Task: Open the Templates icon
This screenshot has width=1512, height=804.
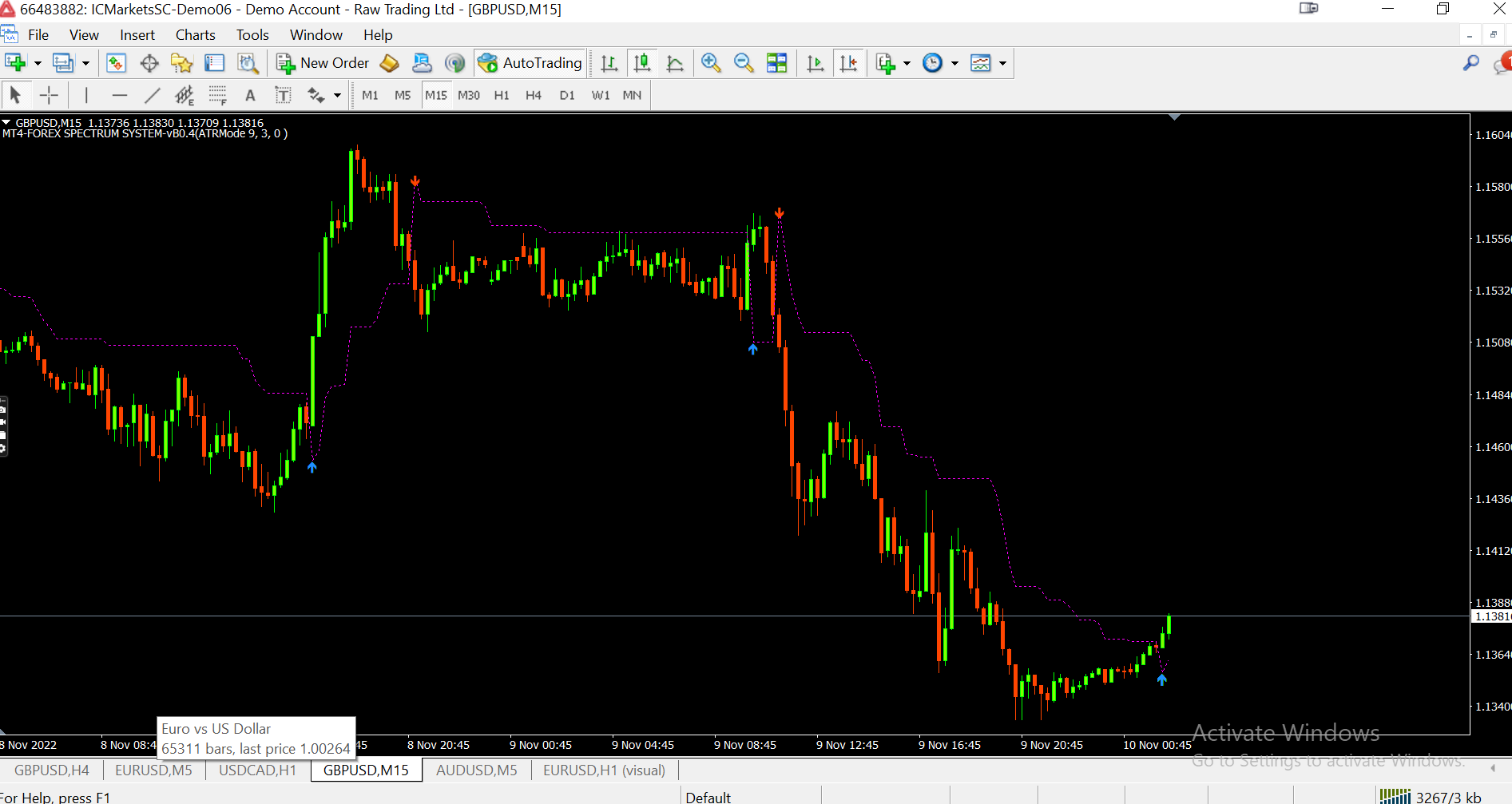Action: (981, 63)
